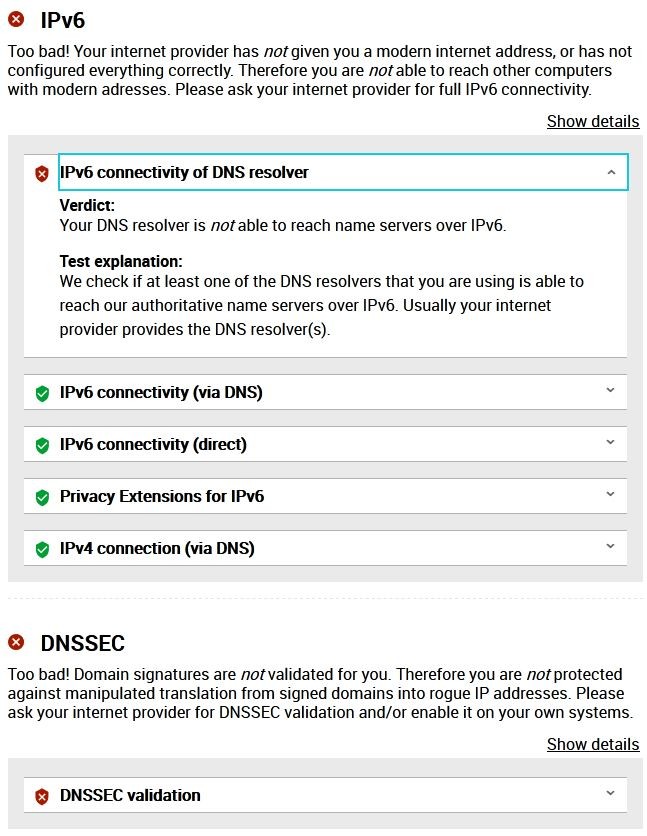Expand IPv6 connectivity (via DNS) chevron
The image size is (647, 836).
[x=610, y=391]
